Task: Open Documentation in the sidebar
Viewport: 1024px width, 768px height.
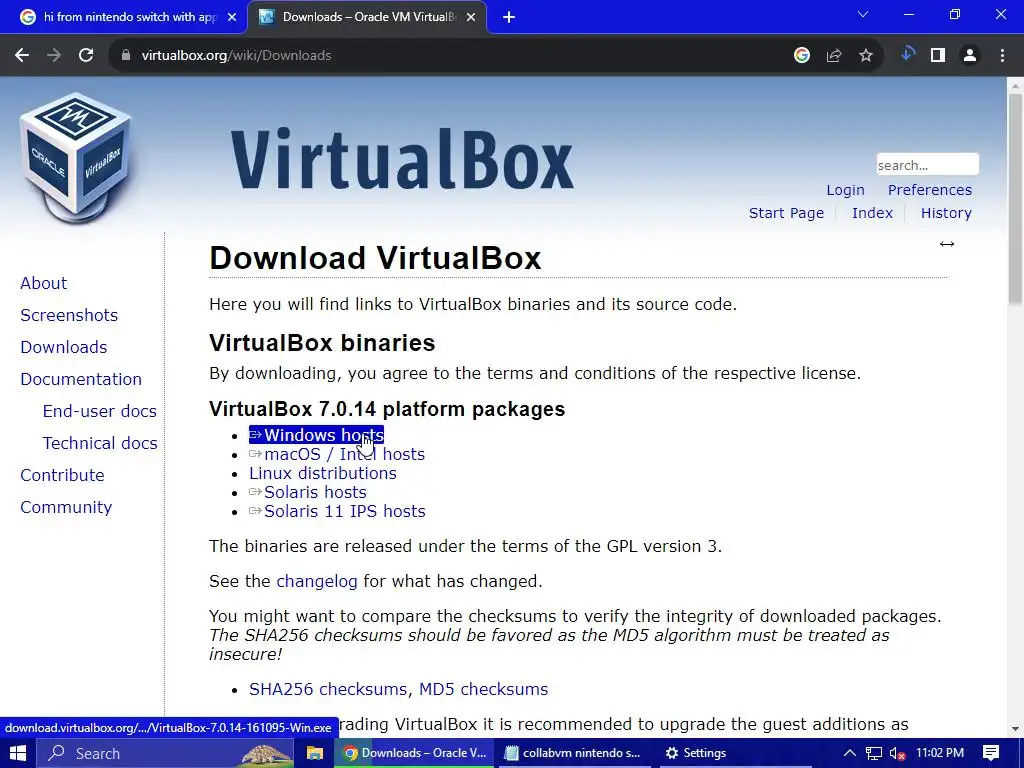Action: 81,379
